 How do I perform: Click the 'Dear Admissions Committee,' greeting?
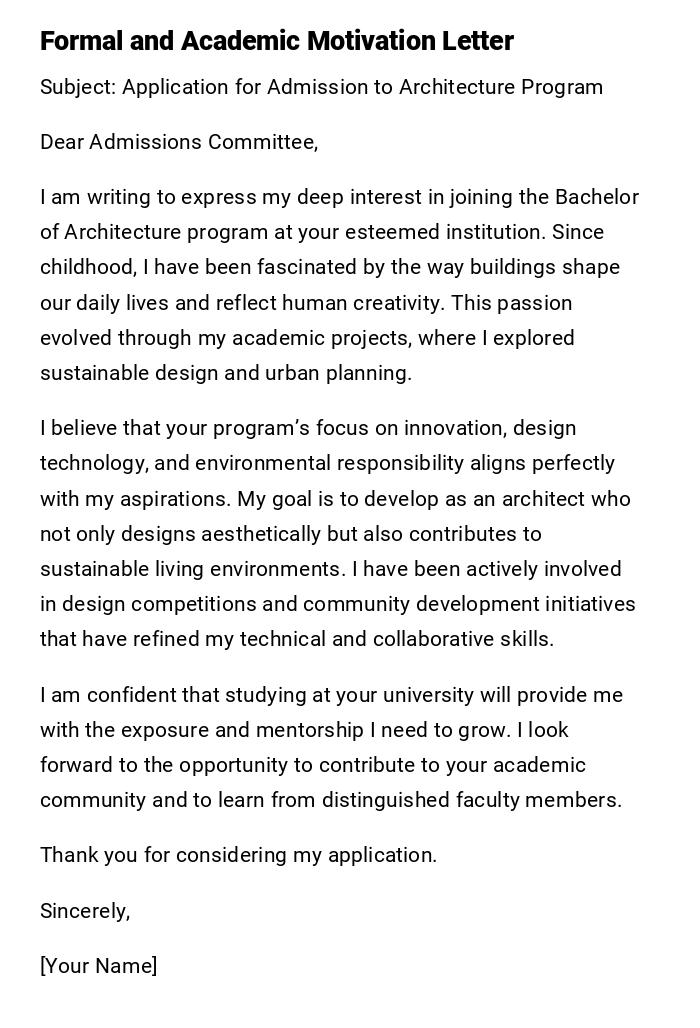pos(179,142)
